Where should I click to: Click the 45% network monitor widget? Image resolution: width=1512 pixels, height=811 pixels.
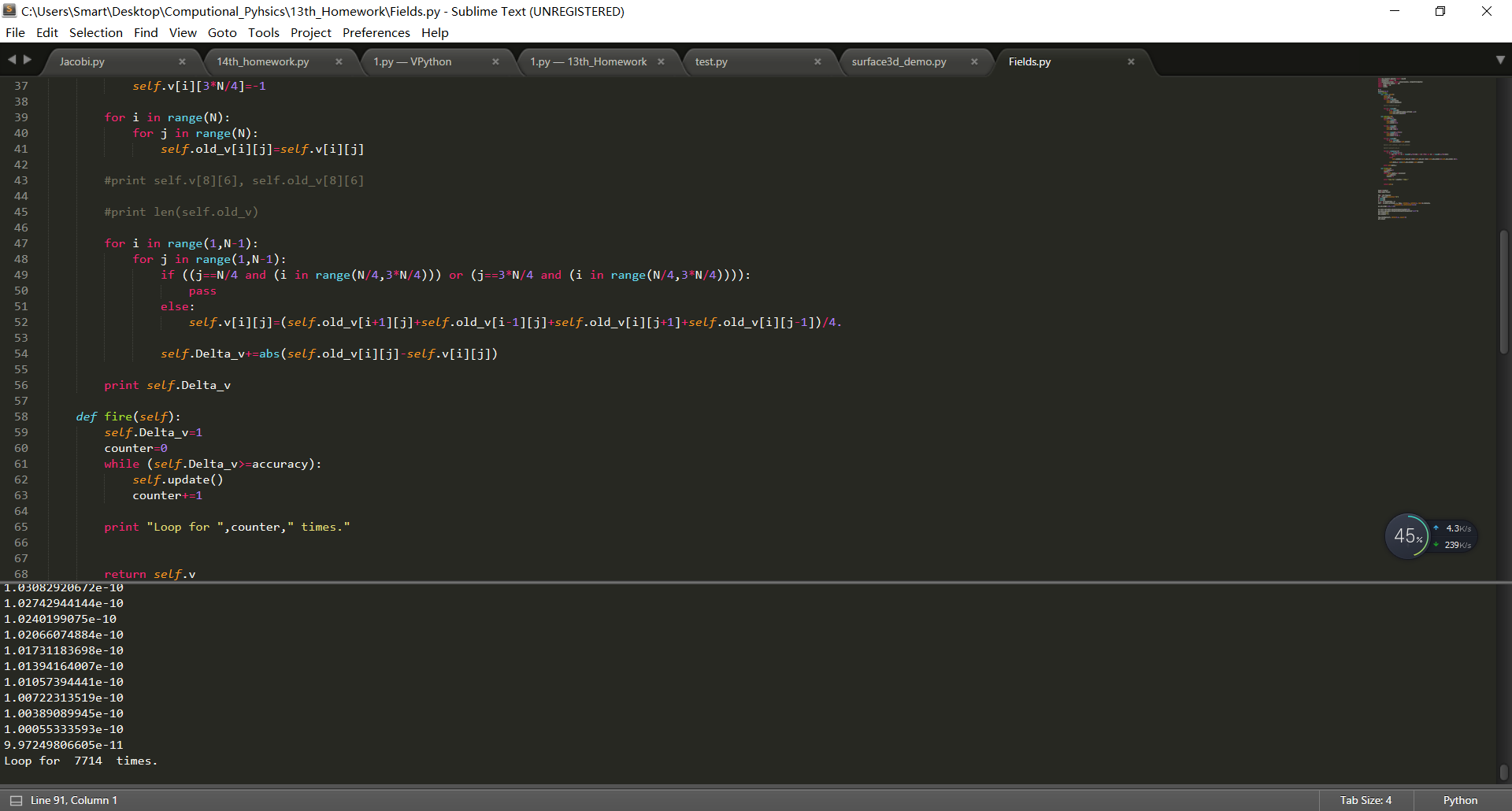click(1407, 536)
